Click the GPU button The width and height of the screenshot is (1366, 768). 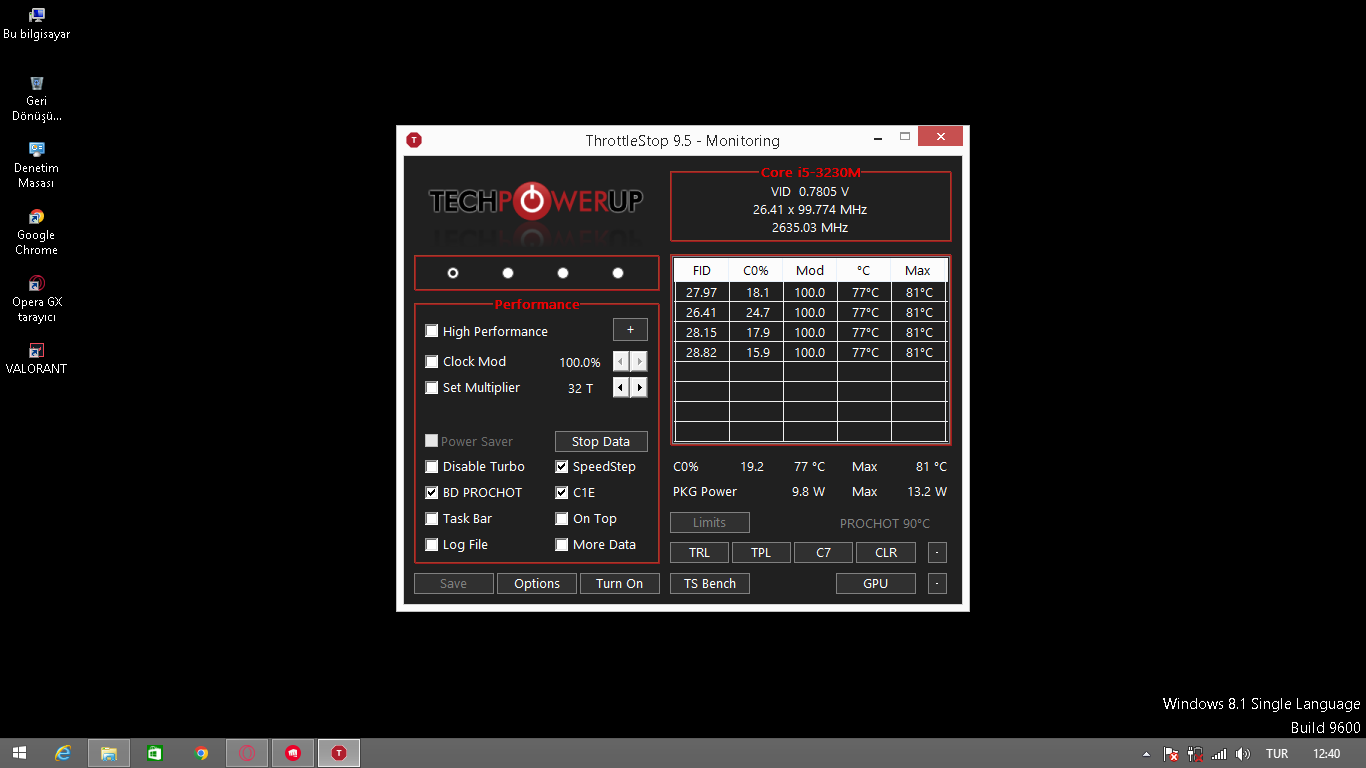(876, 583)
